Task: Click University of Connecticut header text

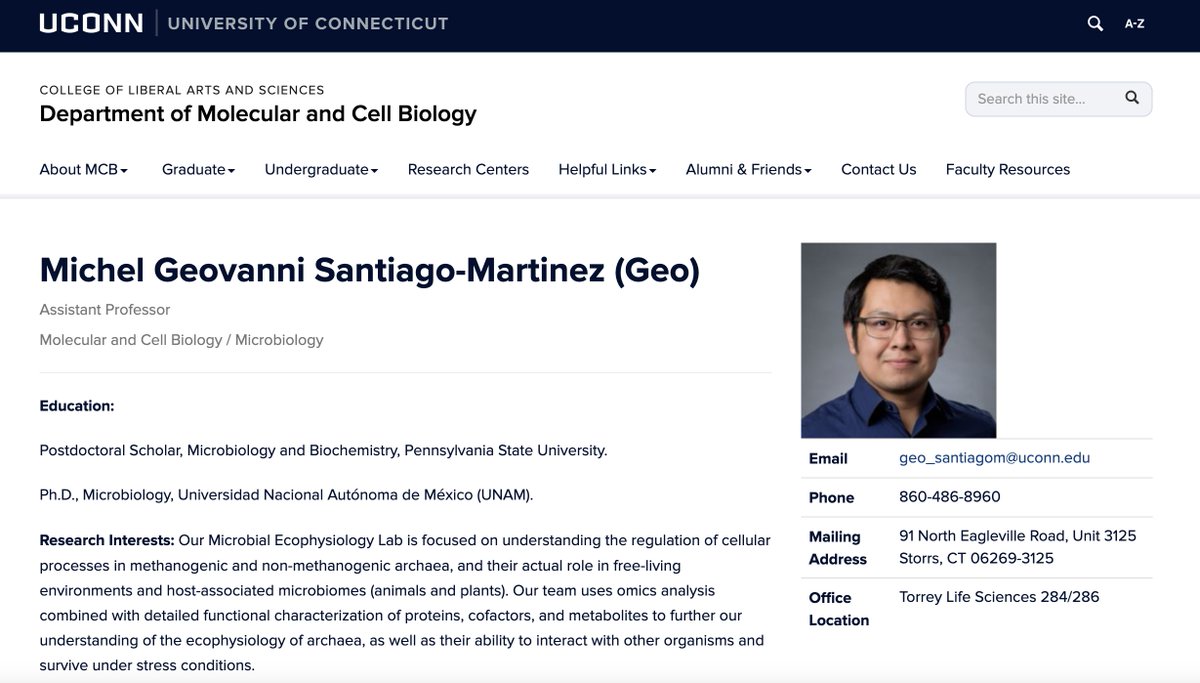Action: 307,22
